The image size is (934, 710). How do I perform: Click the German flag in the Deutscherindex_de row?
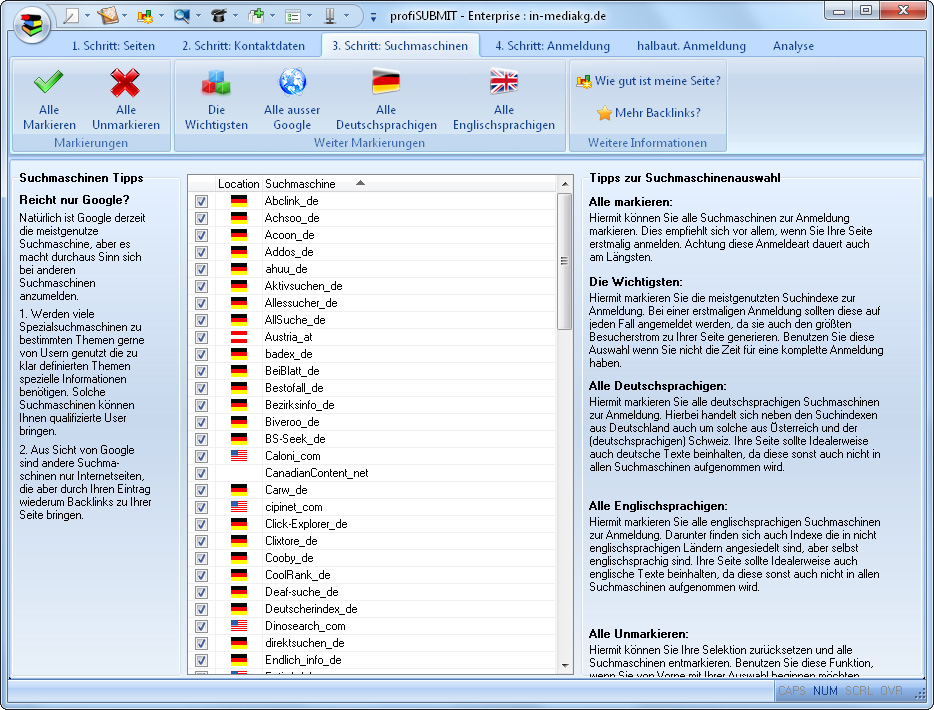click(x=239, y=609)
